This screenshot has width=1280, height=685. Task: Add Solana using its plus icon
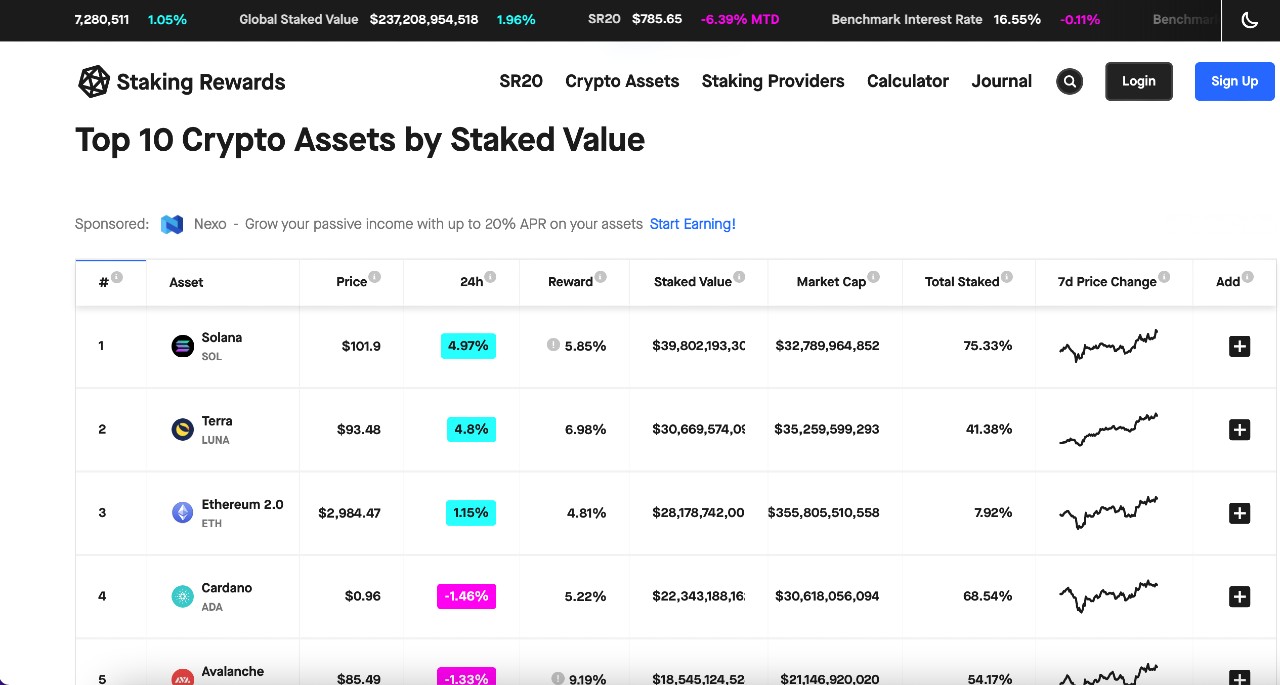point(1239,346)
